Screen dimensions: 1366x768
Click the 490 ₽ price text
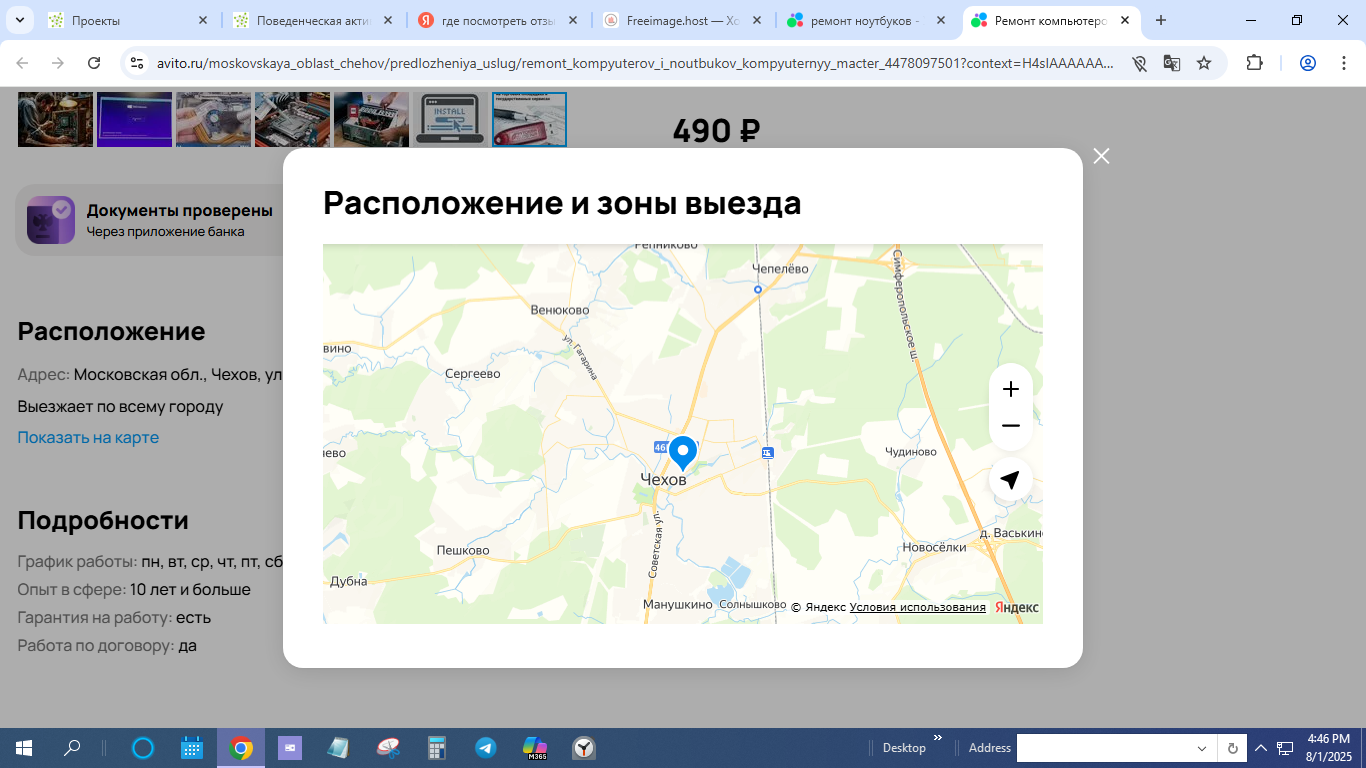(716, 131)
